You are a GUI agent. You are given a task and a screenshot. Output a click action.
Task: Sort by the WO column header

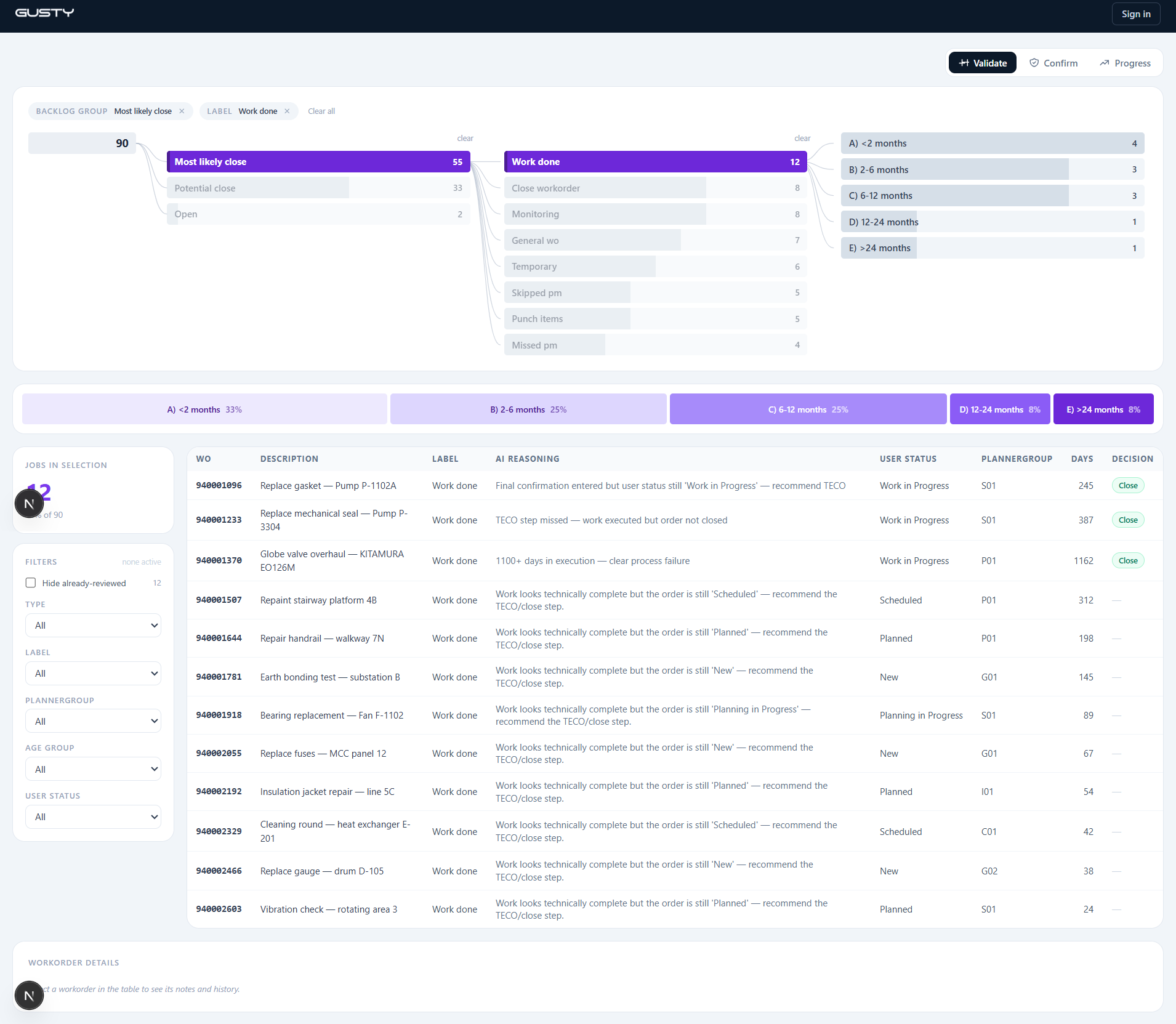click(x=204, y=459)
